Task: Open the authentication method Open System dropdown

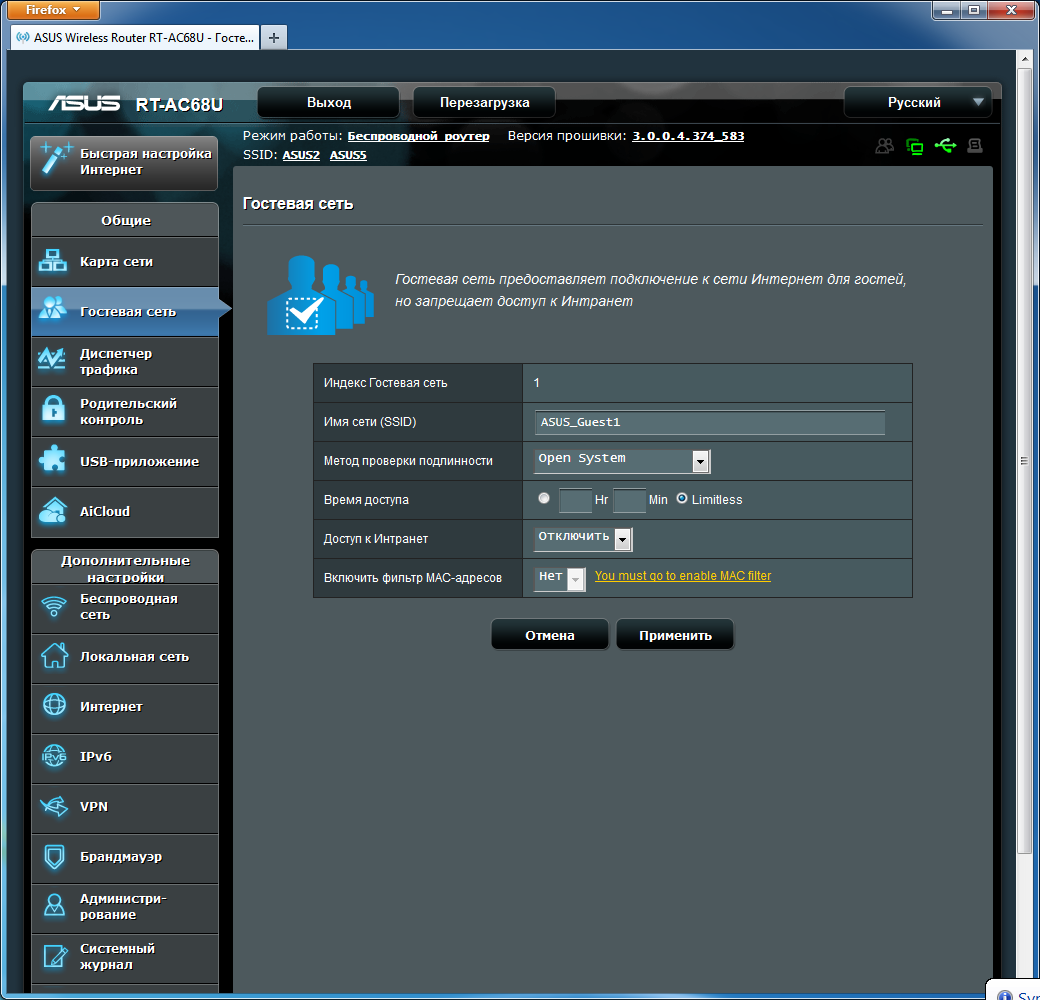Action: tap(622, 460)
